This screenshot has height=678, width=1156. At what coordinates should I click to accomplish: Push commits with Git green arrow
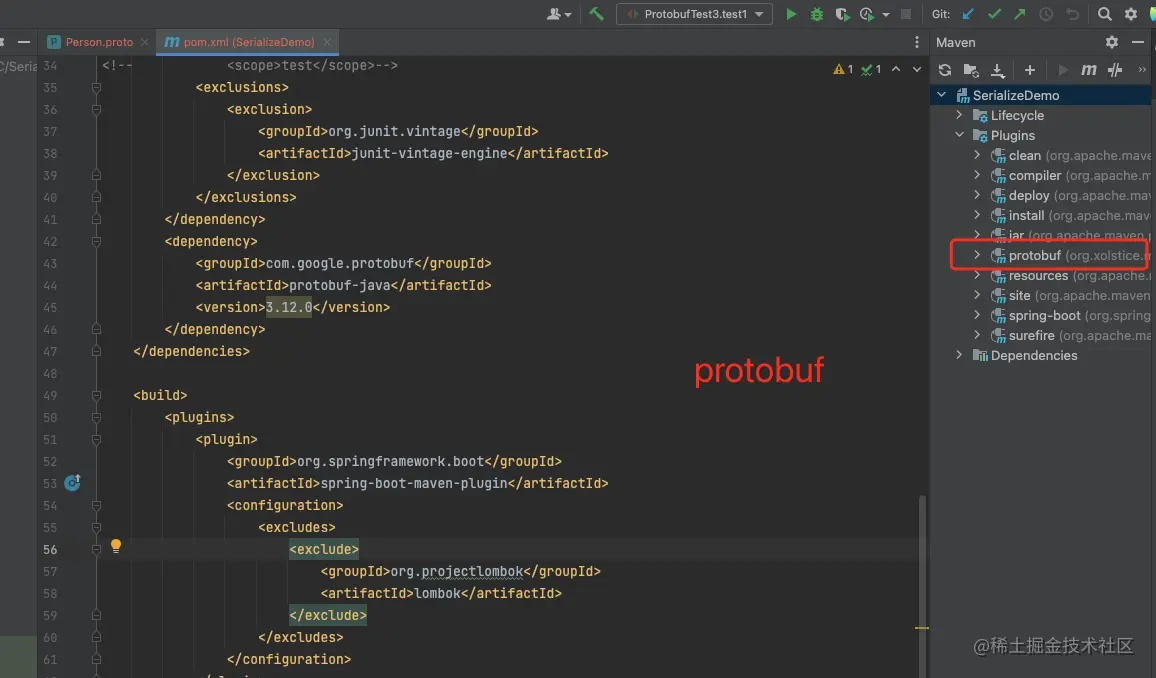(x=1020, y=14)
